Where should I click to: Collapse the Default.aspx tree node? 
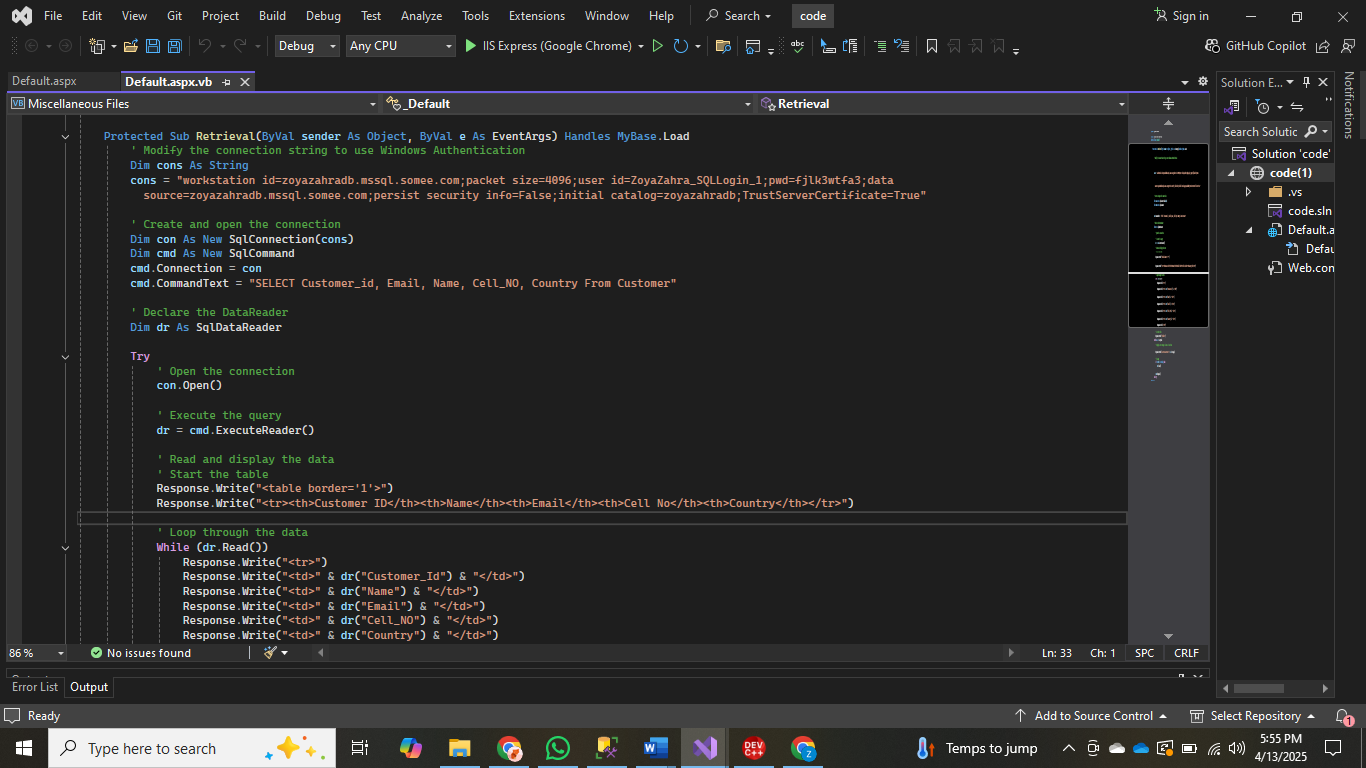1248,230
